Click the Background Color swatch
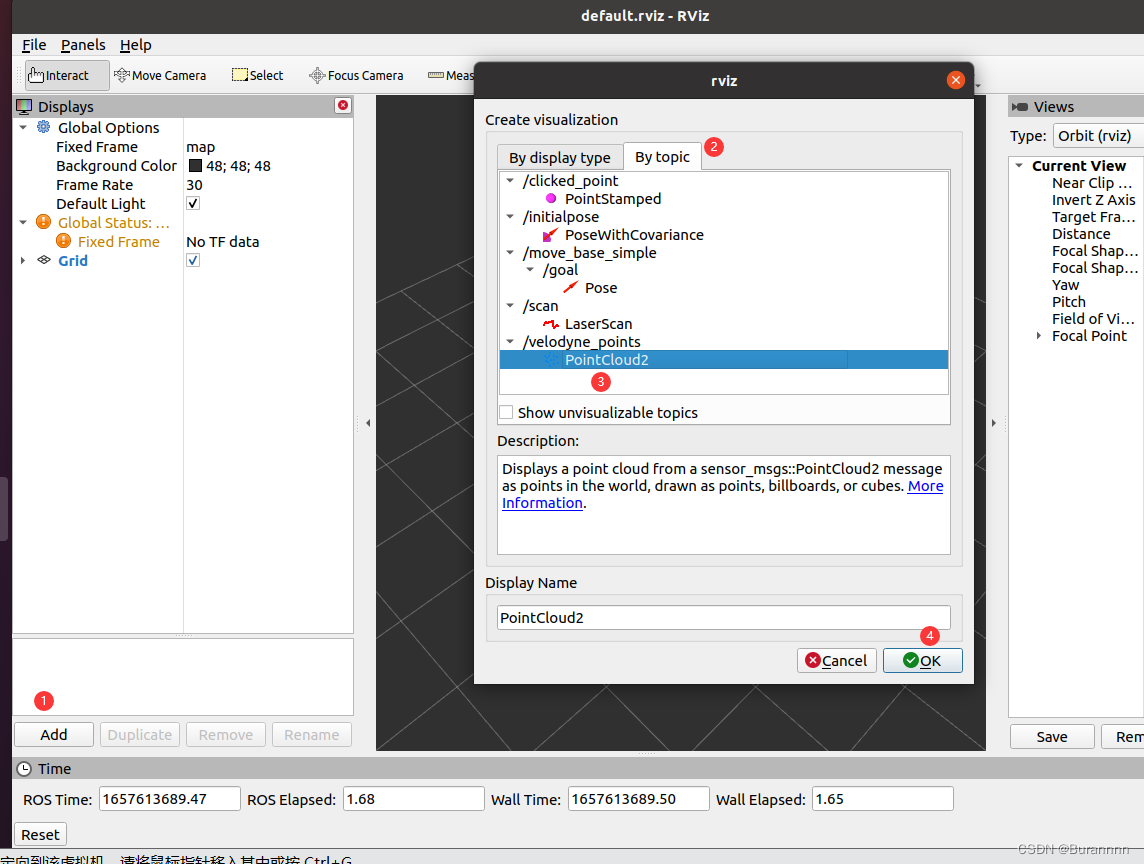The image size is (1144, 864). tap(193, 165)
